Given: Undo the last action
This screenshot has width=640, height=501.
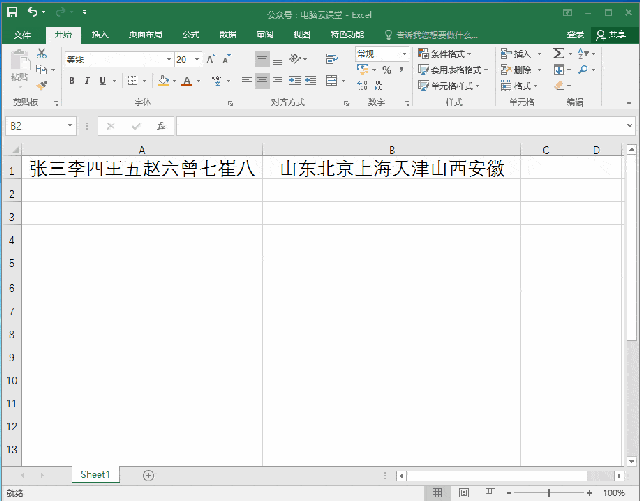Looking at the screenshot, I should point(33,12).
